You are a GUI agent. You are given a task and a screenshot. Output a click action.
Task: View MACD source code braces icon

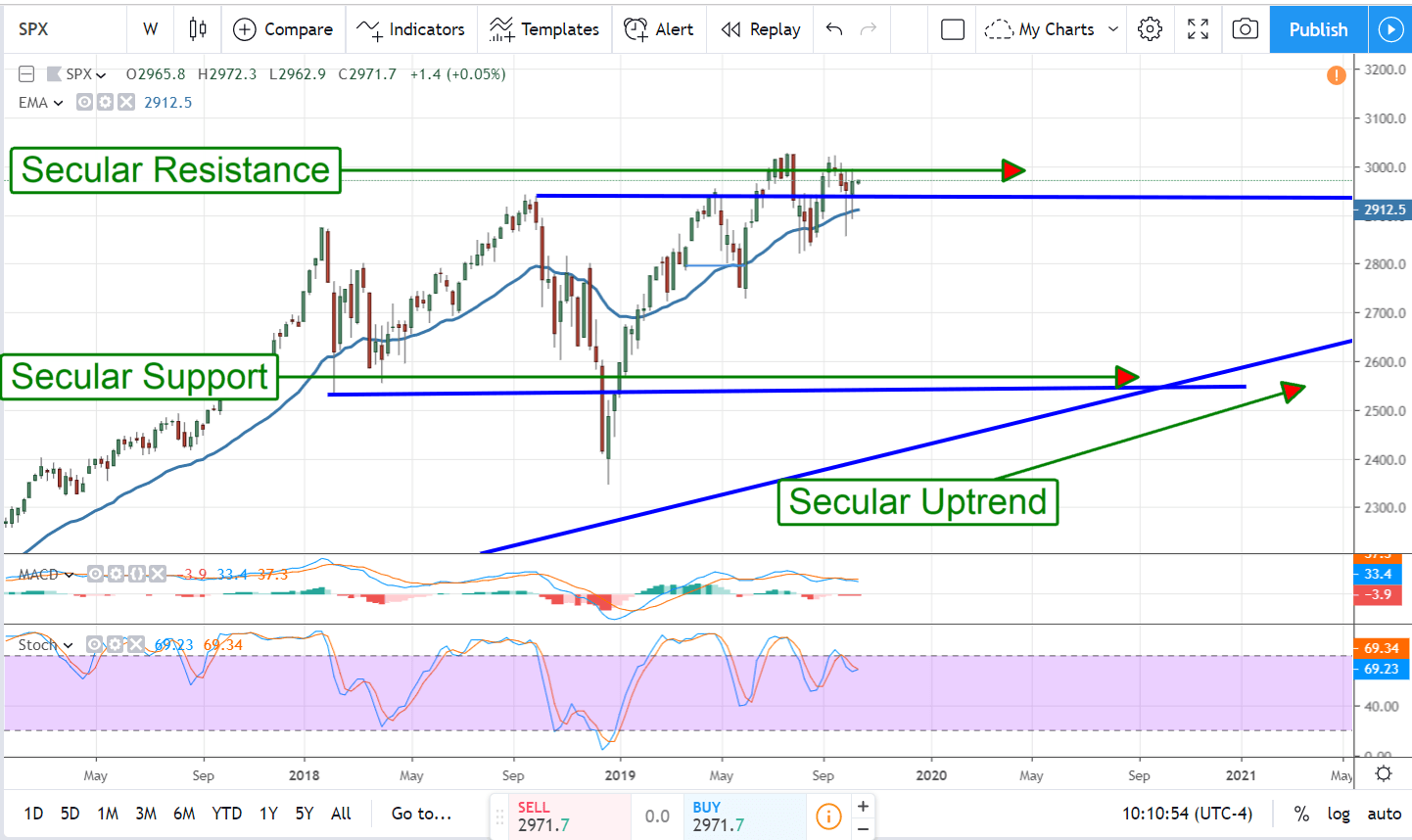click(137, 574)
